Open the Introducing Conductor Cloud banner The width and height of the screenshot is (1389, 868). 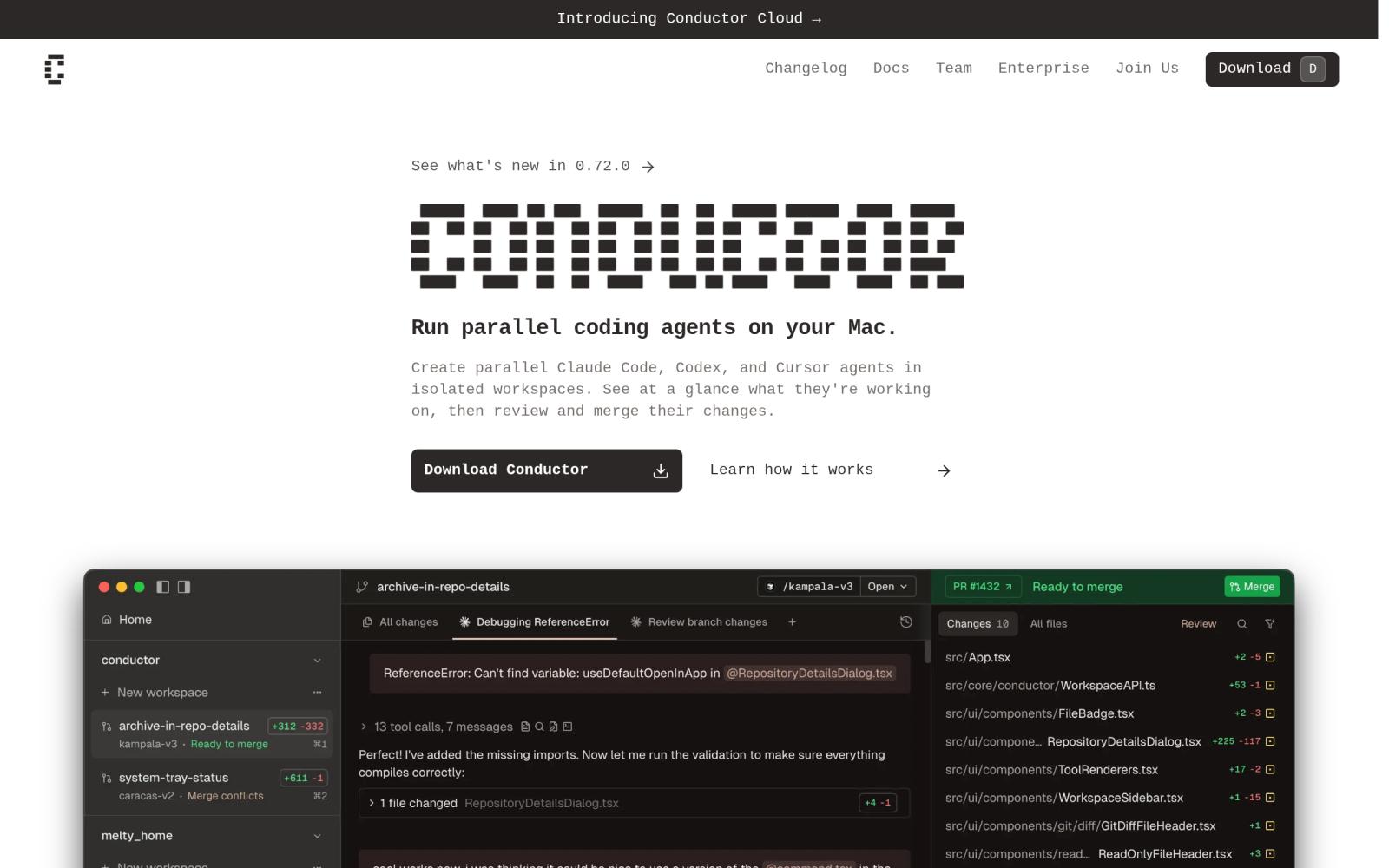pyautogui.click(x=689, y=19)
